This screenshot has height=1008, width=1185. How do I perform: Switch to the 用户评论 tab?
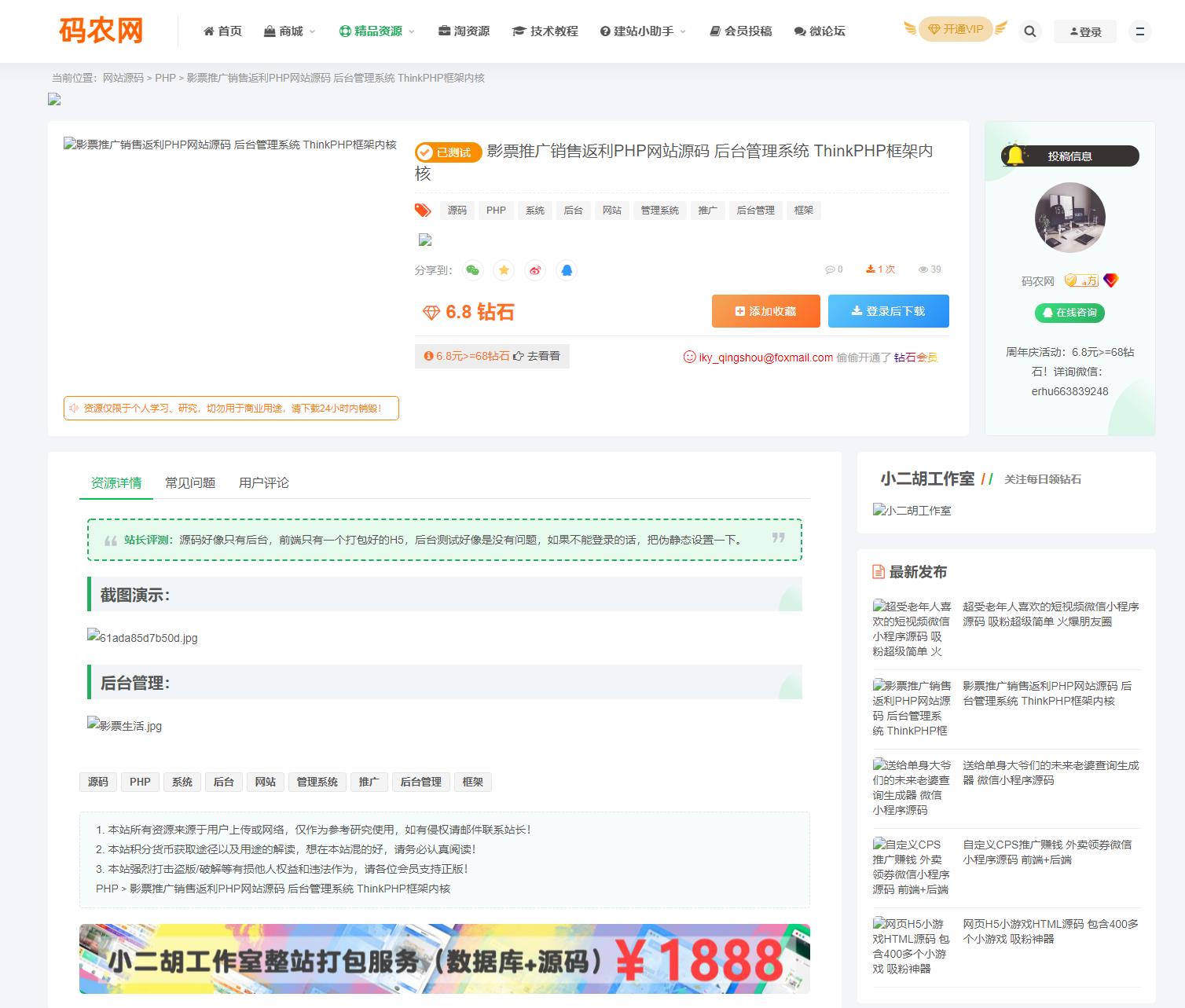click(x=262, y=482)
